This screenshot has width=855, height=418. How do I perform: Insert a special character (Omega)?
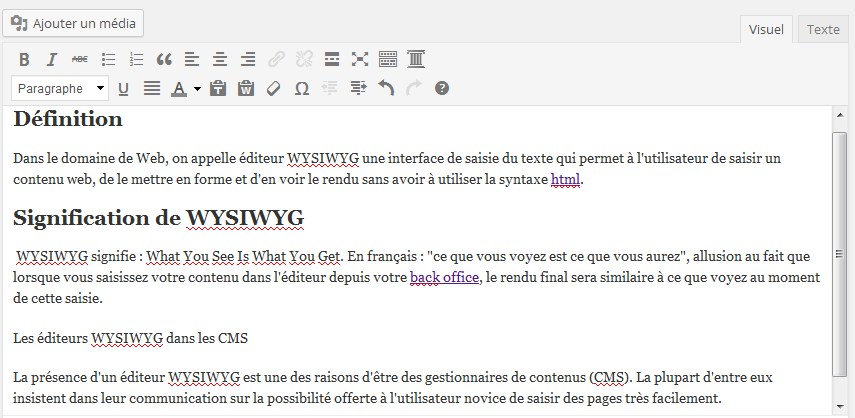coord(302,88)
